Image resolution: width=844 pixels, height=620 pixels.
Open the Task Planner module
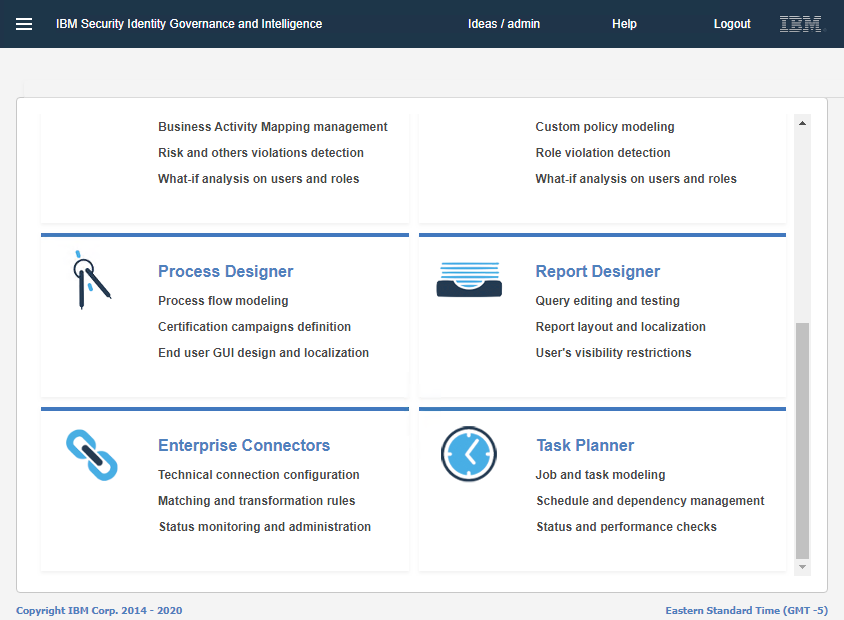pos(584,445)
